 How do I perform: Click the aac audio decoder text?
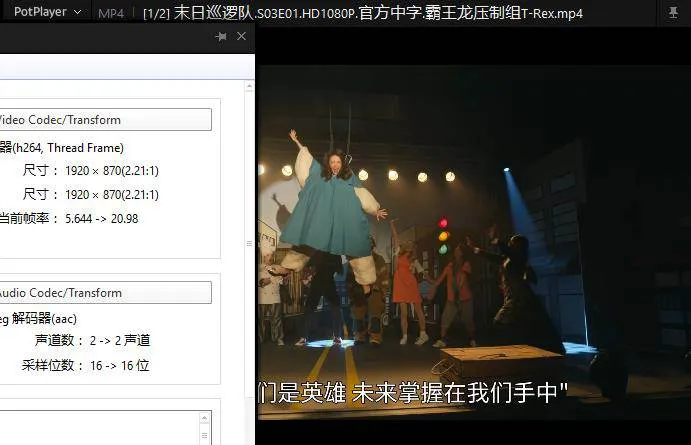point(38,319)
